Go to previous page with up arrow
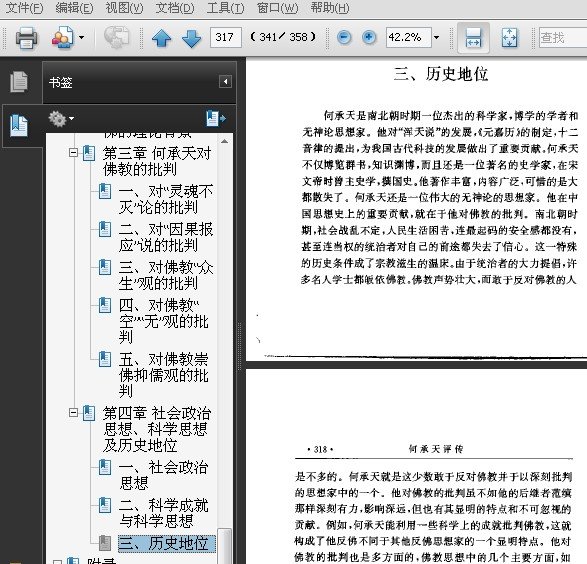Screen dimensions: 587x564 (161, 38)
